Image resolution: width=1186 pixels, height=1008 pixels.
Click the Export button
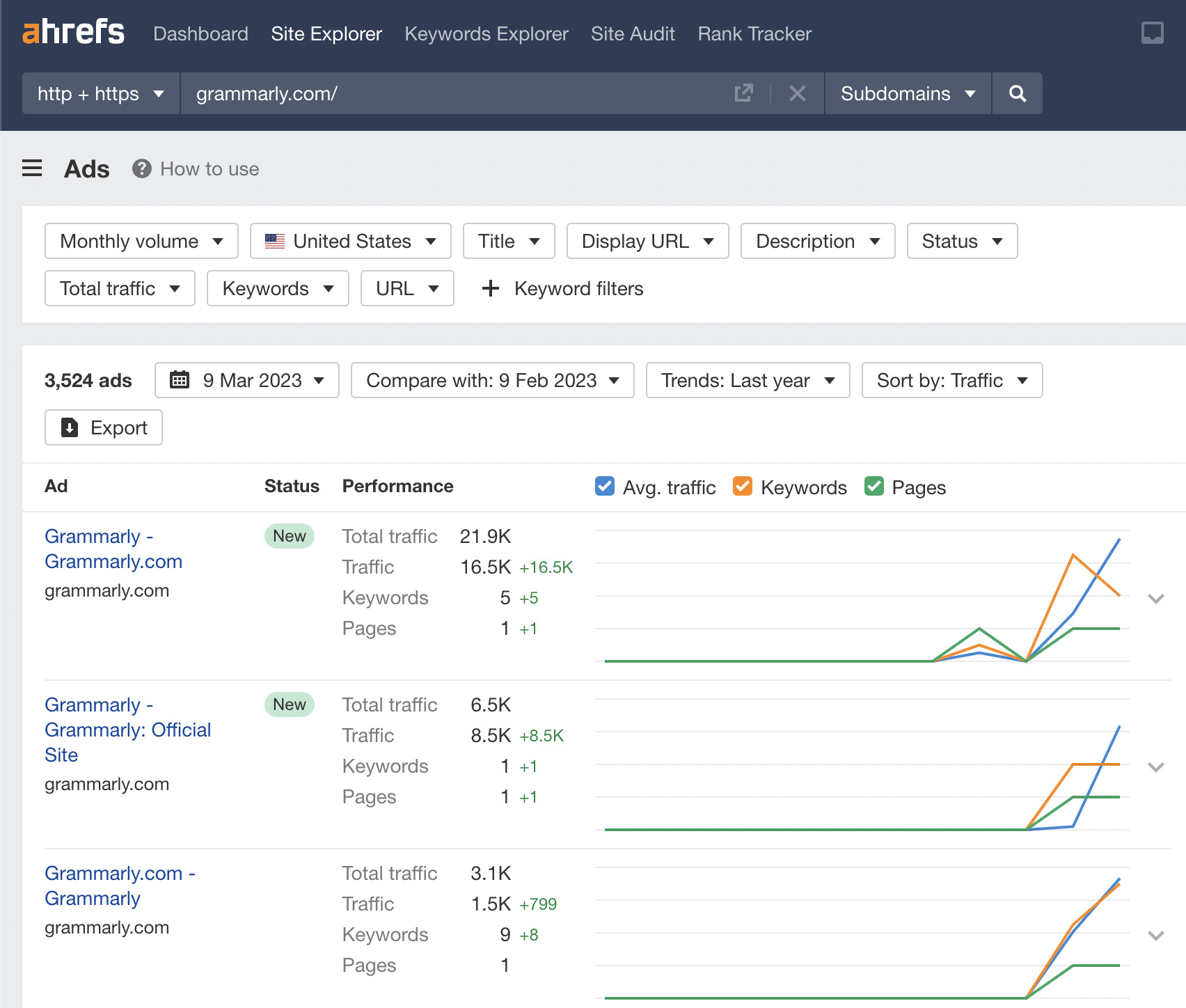pos(103,427)
